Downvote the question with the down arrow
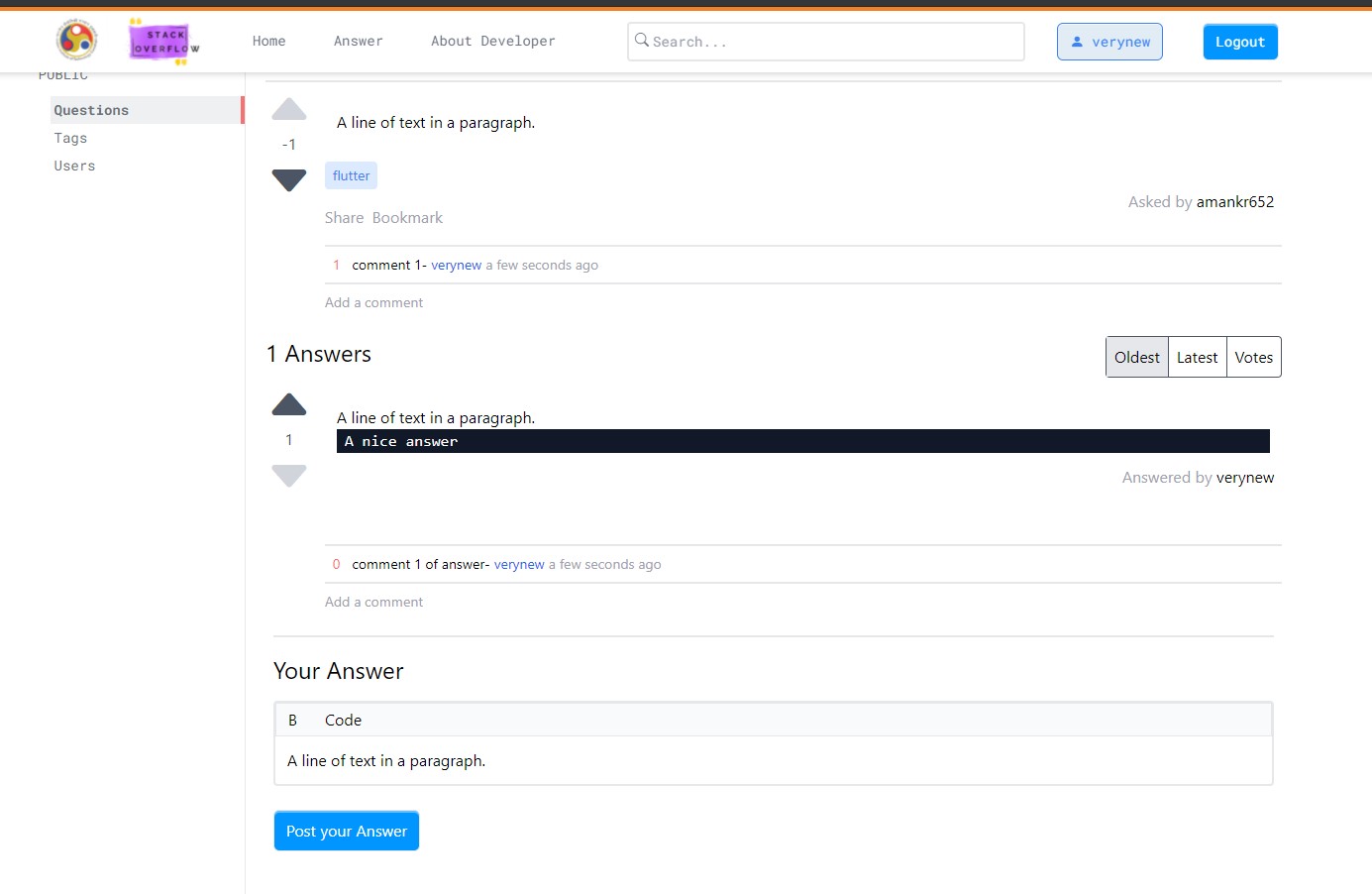 coord(289,180)
